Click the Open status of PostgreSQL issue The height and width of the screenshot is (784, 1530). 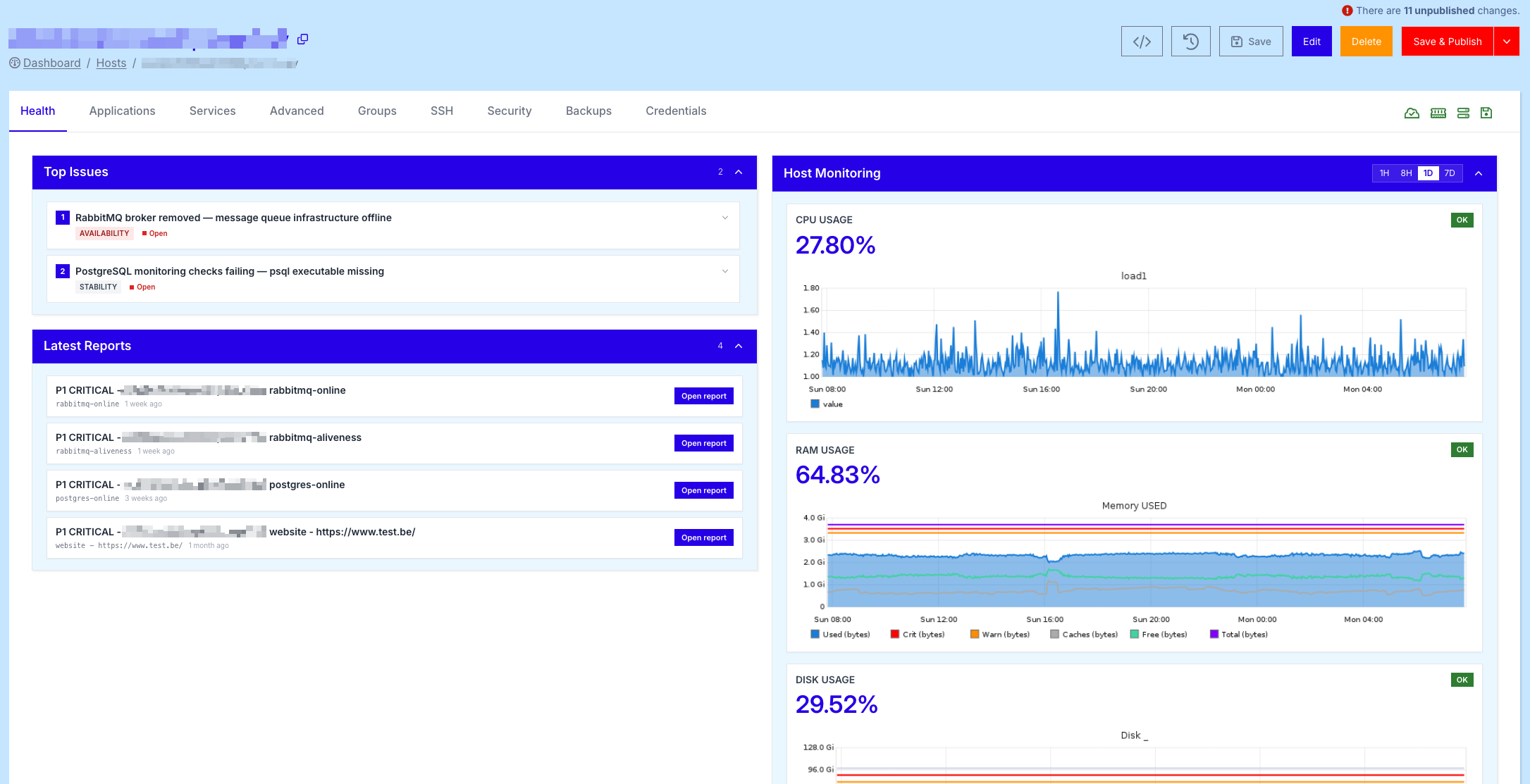pyautogui.click(x=142, y=287)
